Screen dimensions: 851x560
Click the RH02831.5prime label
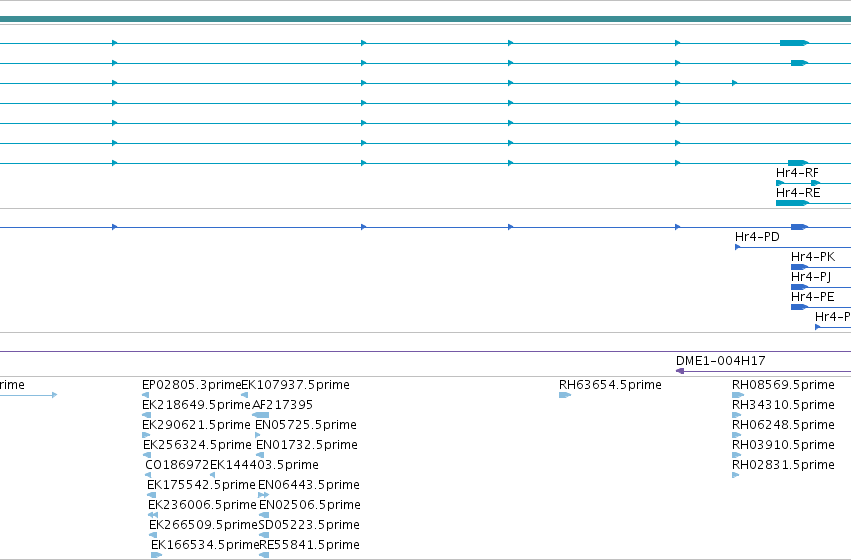click(783, 465)
